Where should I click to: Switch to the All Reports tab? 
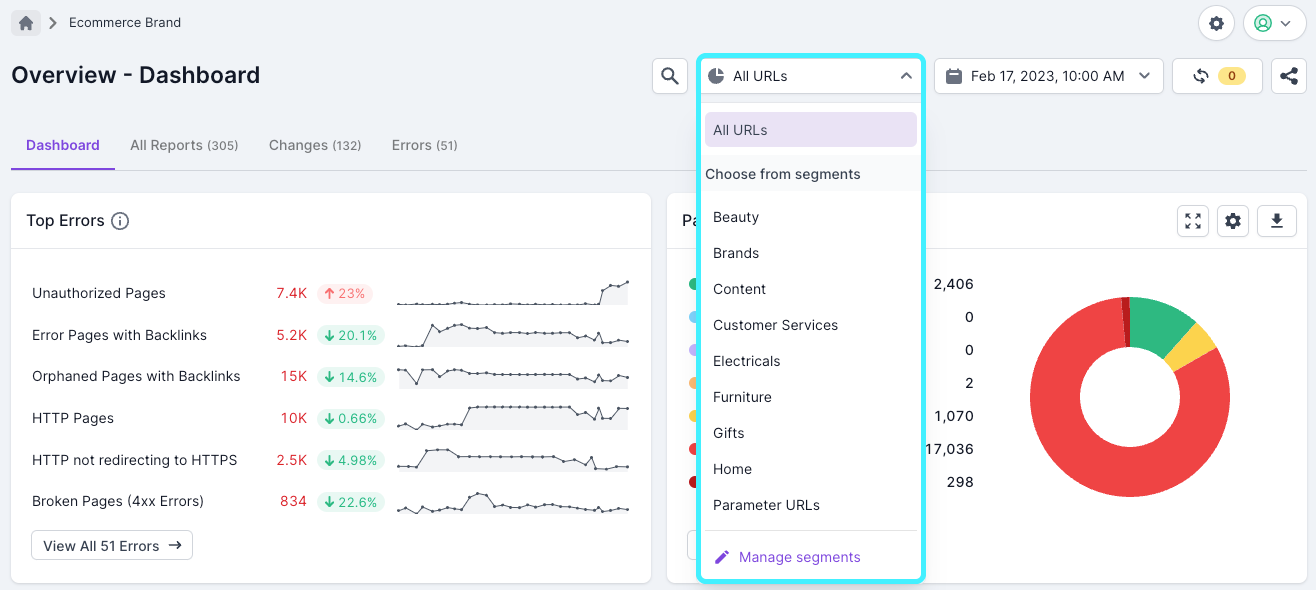(x=184, y=145)
